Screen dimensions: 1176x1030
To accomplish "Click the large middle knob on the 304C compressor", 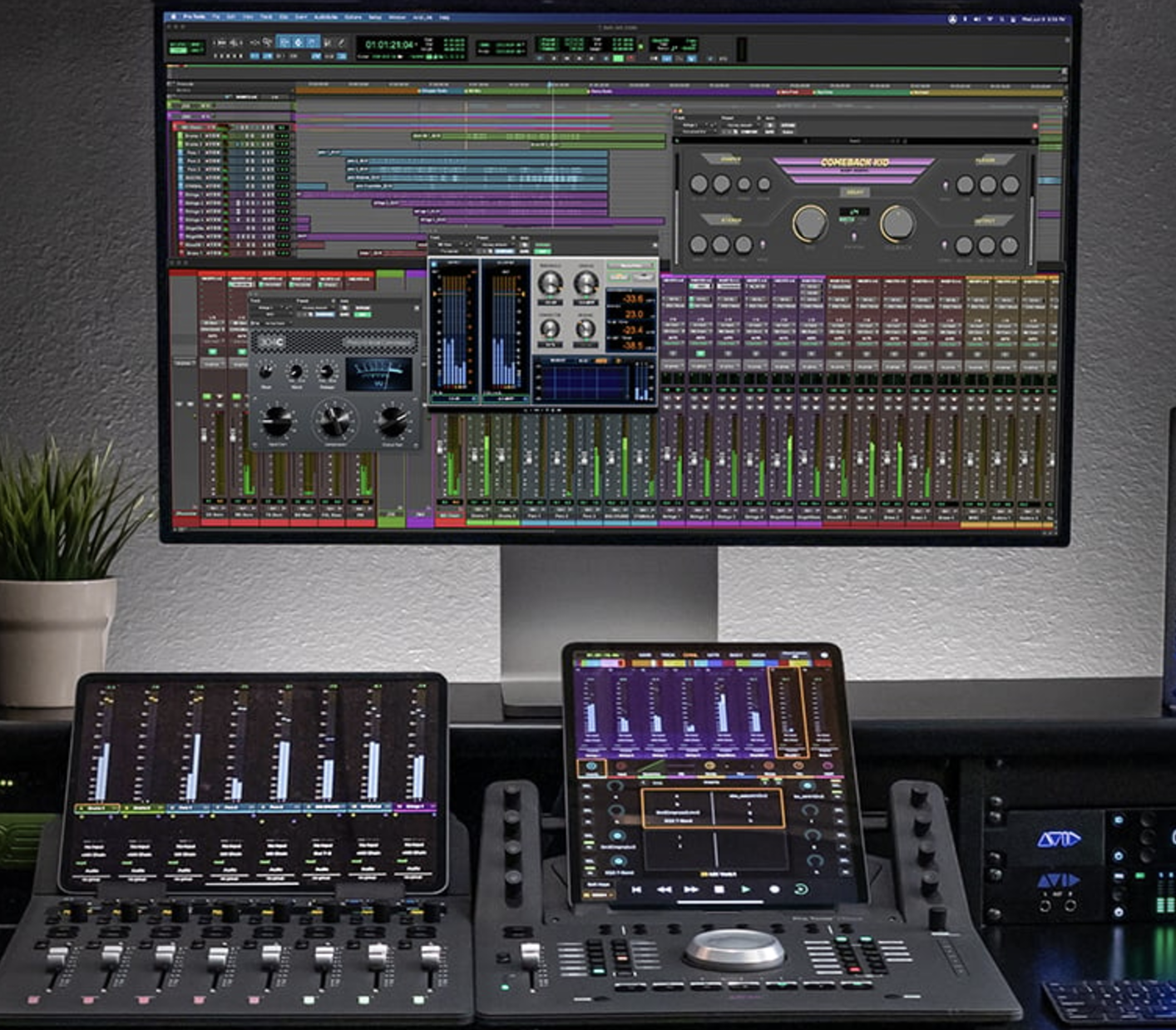I will point(334,420).
